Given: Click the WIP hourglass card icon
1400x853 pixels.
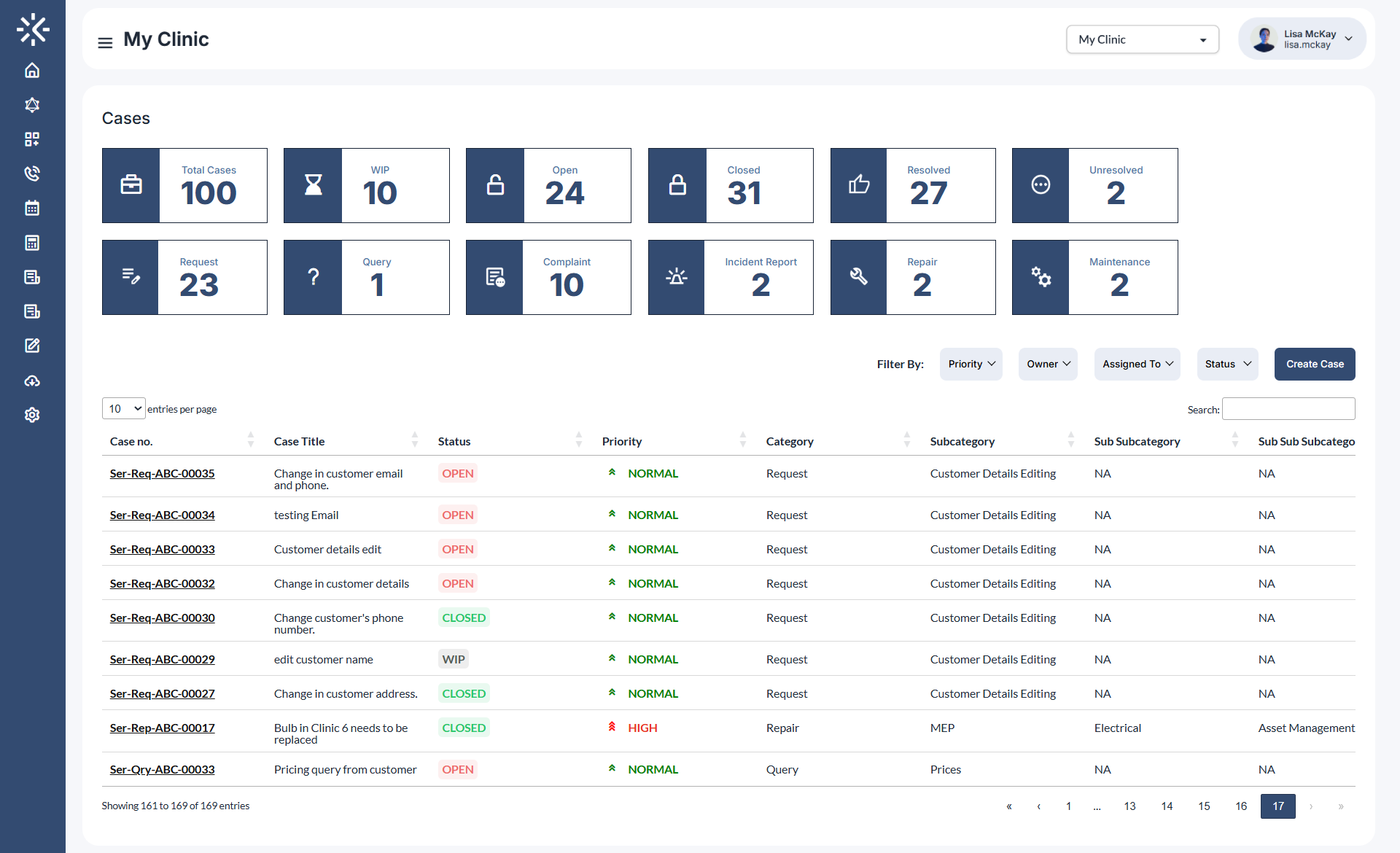Looking at the screenshot, I should [312, 185].
